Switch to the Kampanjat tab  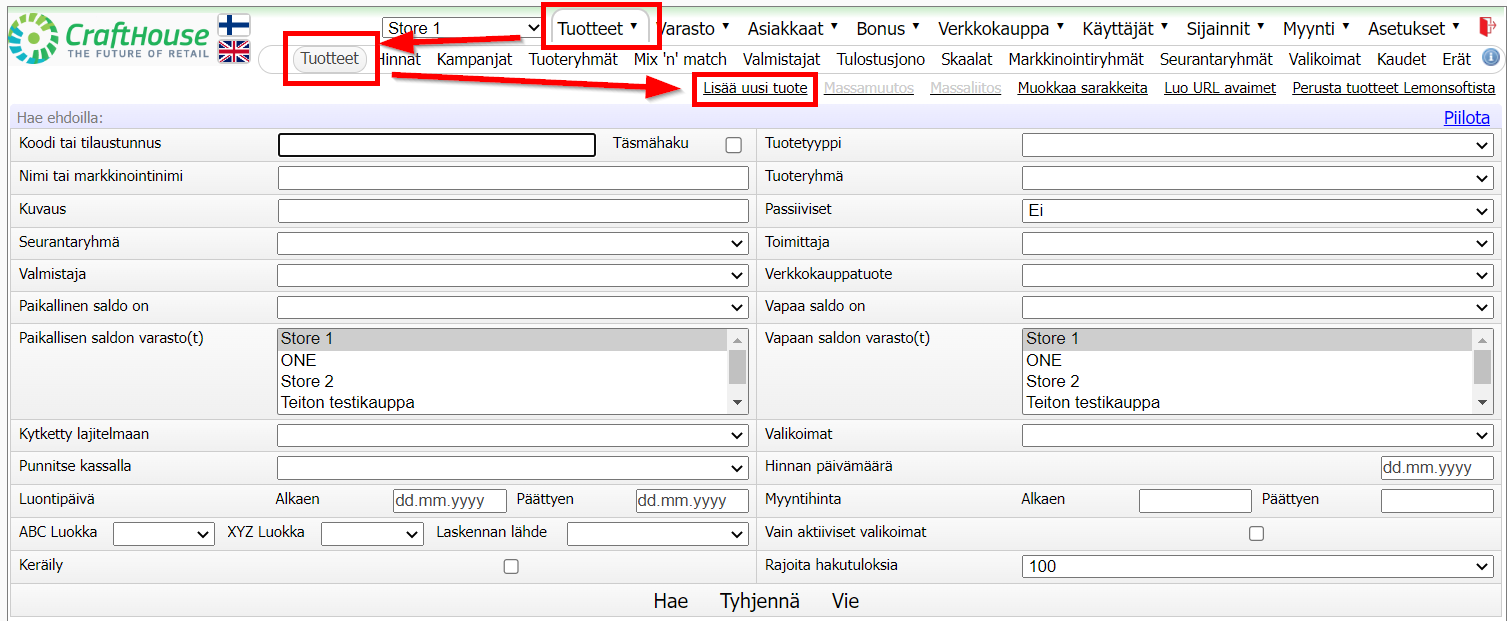(474, 59)
